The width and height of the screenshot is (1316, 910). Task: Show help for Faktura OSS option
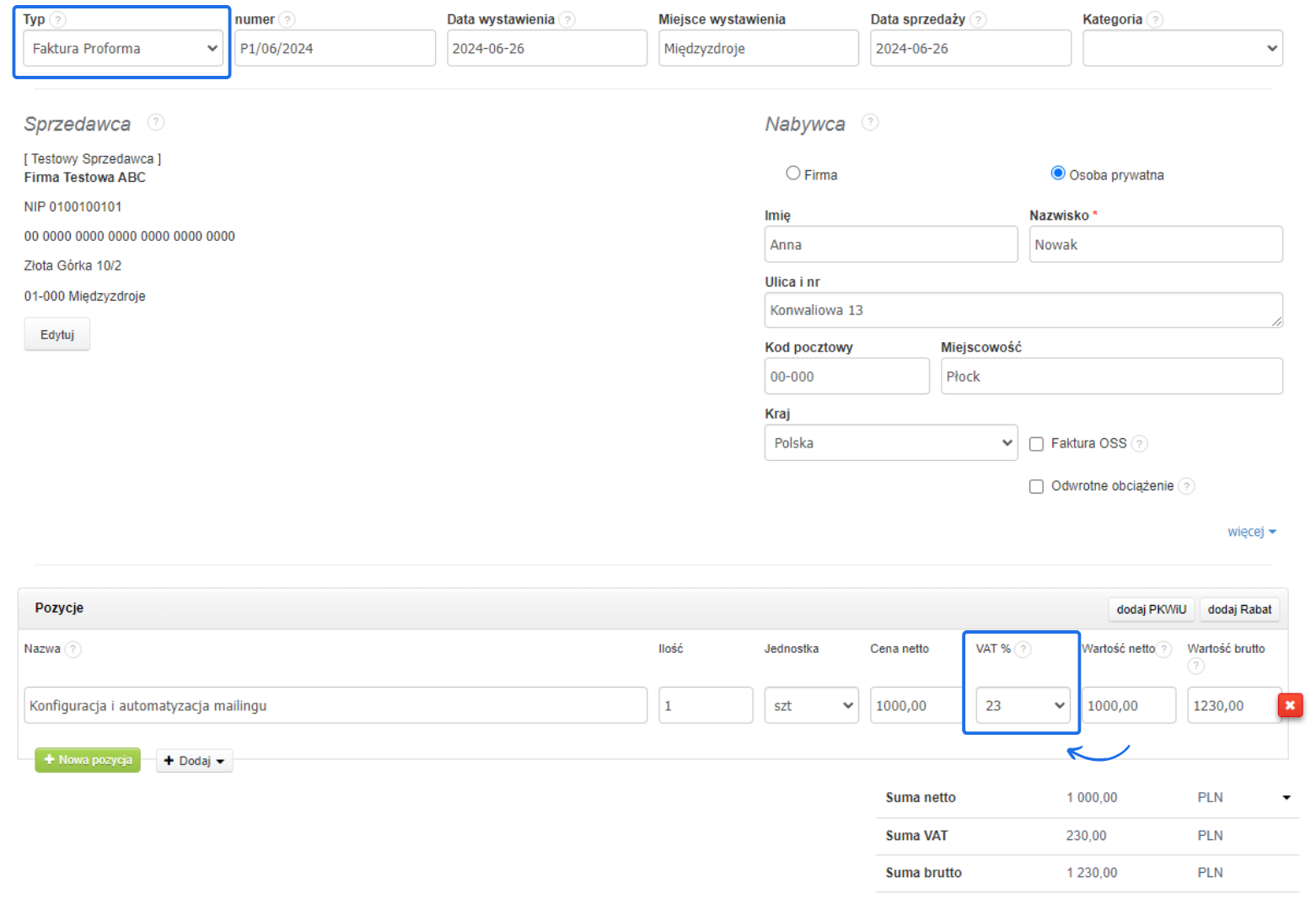tap(1139, 443)
